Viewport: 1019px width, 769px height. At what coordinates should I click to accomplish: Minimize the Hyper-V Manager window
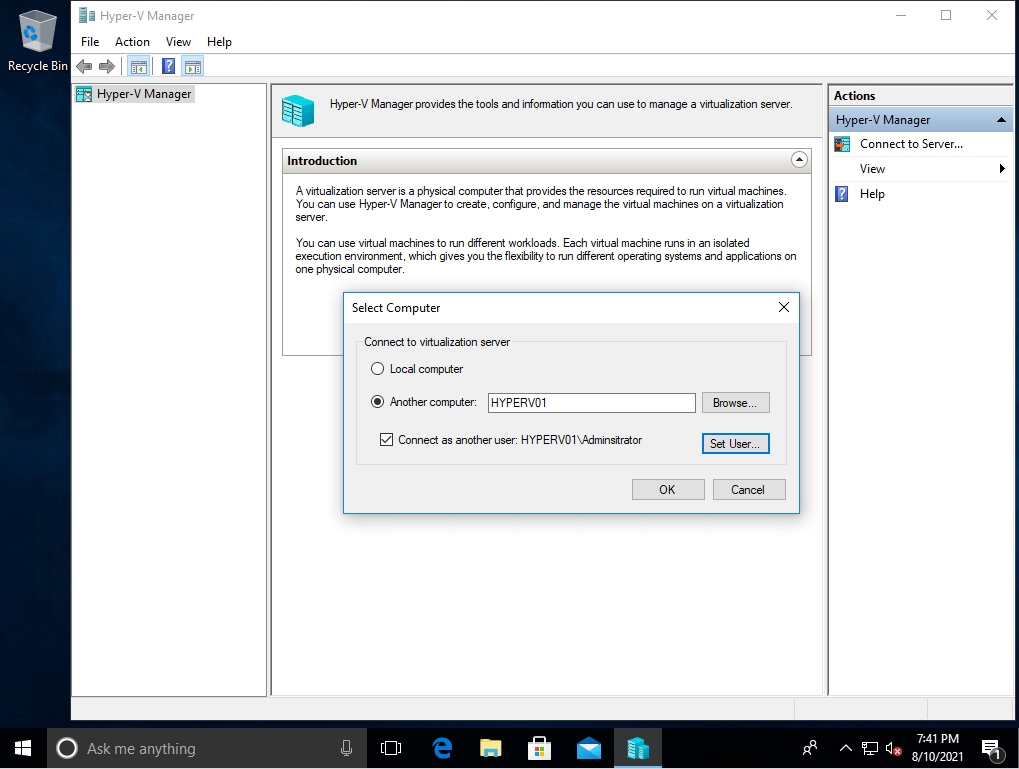901,16
